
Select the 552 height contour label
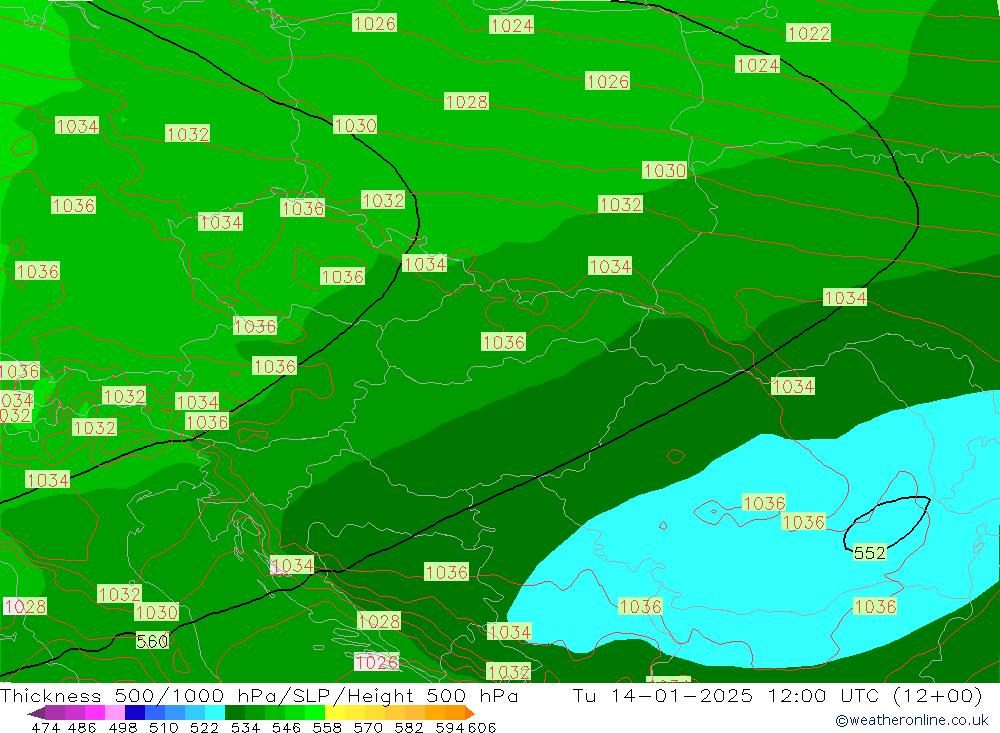(870, 553)
